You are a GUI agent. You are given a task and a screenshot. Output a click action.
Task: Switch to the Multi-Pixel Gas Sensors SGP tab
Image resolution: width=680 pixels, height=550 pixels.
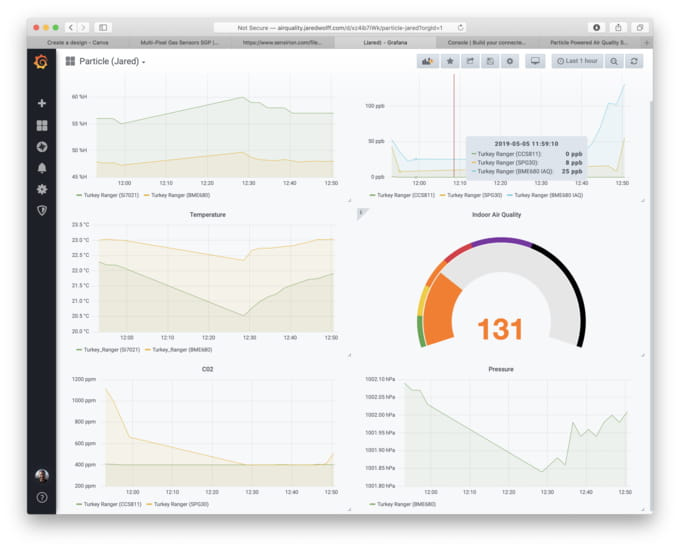(180, 43)
